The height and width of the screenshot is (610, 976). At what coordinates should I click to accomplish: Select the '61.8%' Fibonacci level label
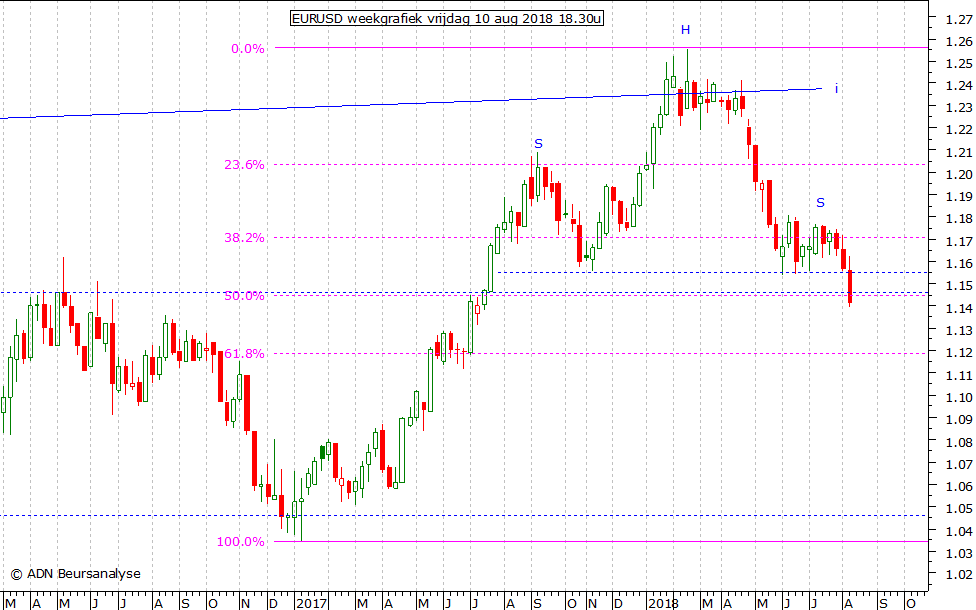(x=244, y=354)
